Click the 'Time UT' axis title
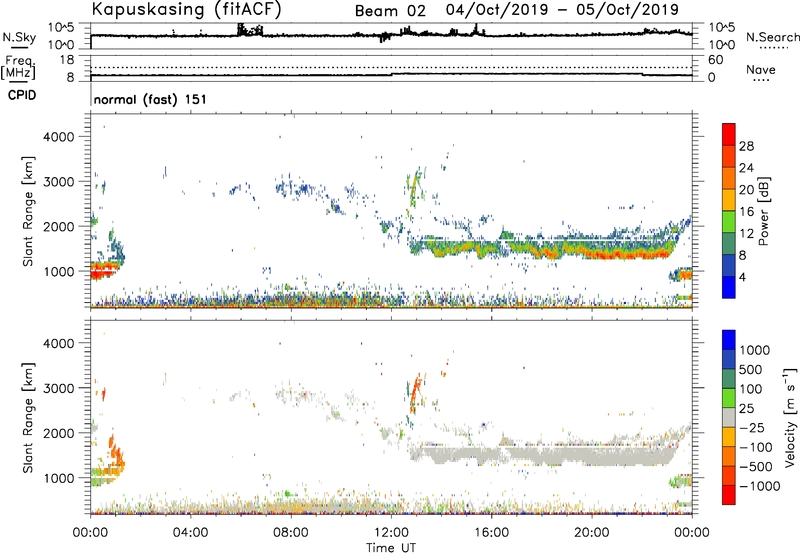The width and height of the screenshot is (800, 554). tap(391, 548)
